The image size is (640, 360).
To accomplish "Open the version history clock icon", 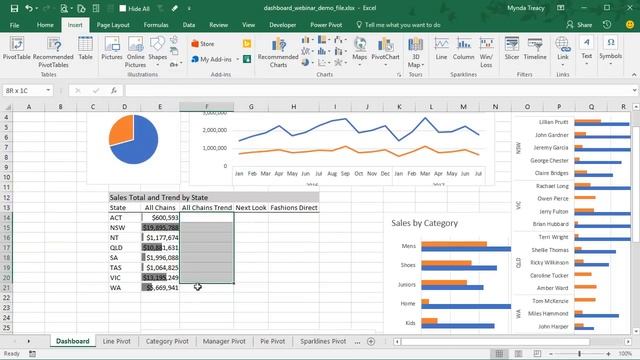I will (x=607, y=24).
